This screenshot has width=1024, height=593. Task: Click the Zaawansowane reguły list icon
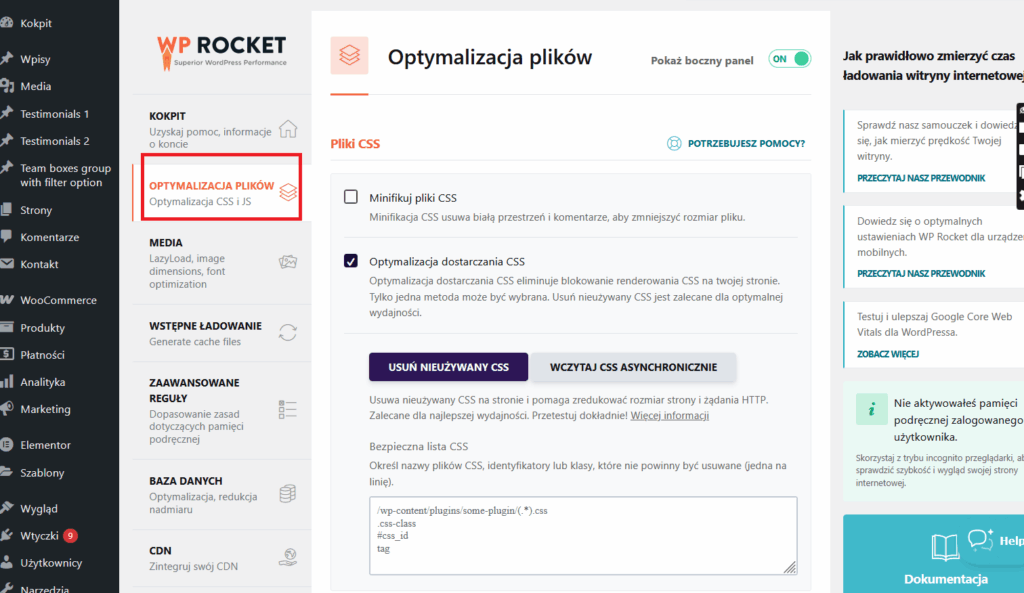(288, 411)
